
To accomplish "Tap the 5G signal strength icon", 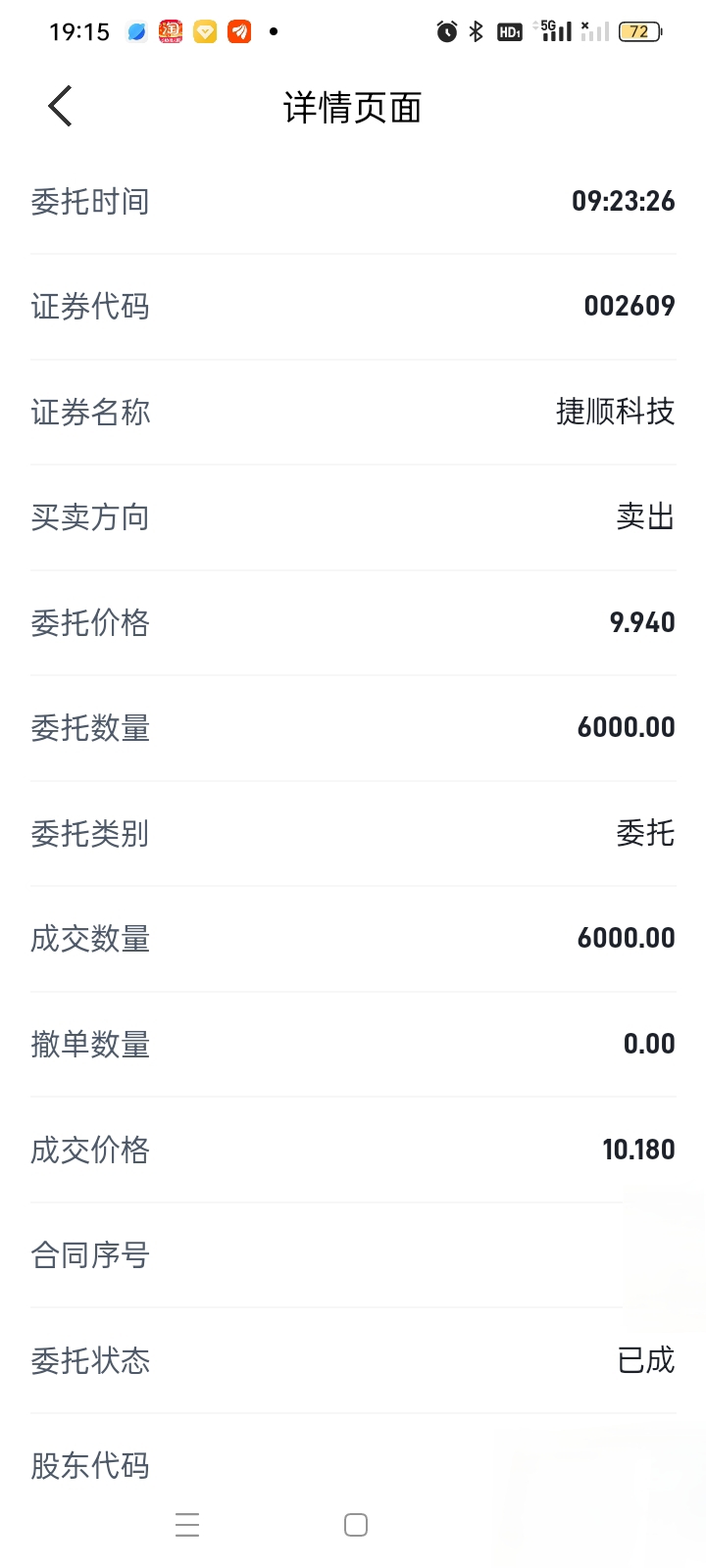I will [556, 31].
